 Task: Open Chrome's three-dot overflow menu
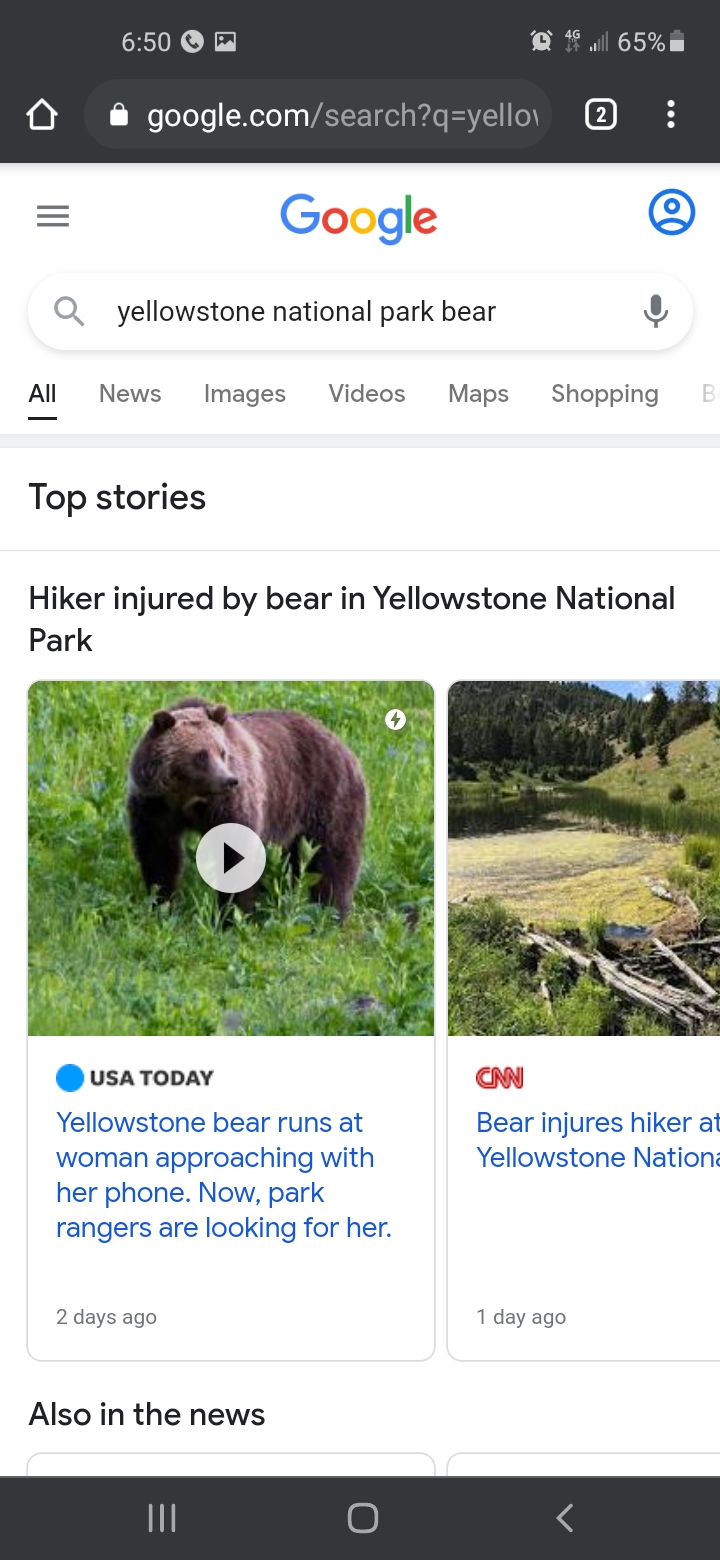point(671,116)
